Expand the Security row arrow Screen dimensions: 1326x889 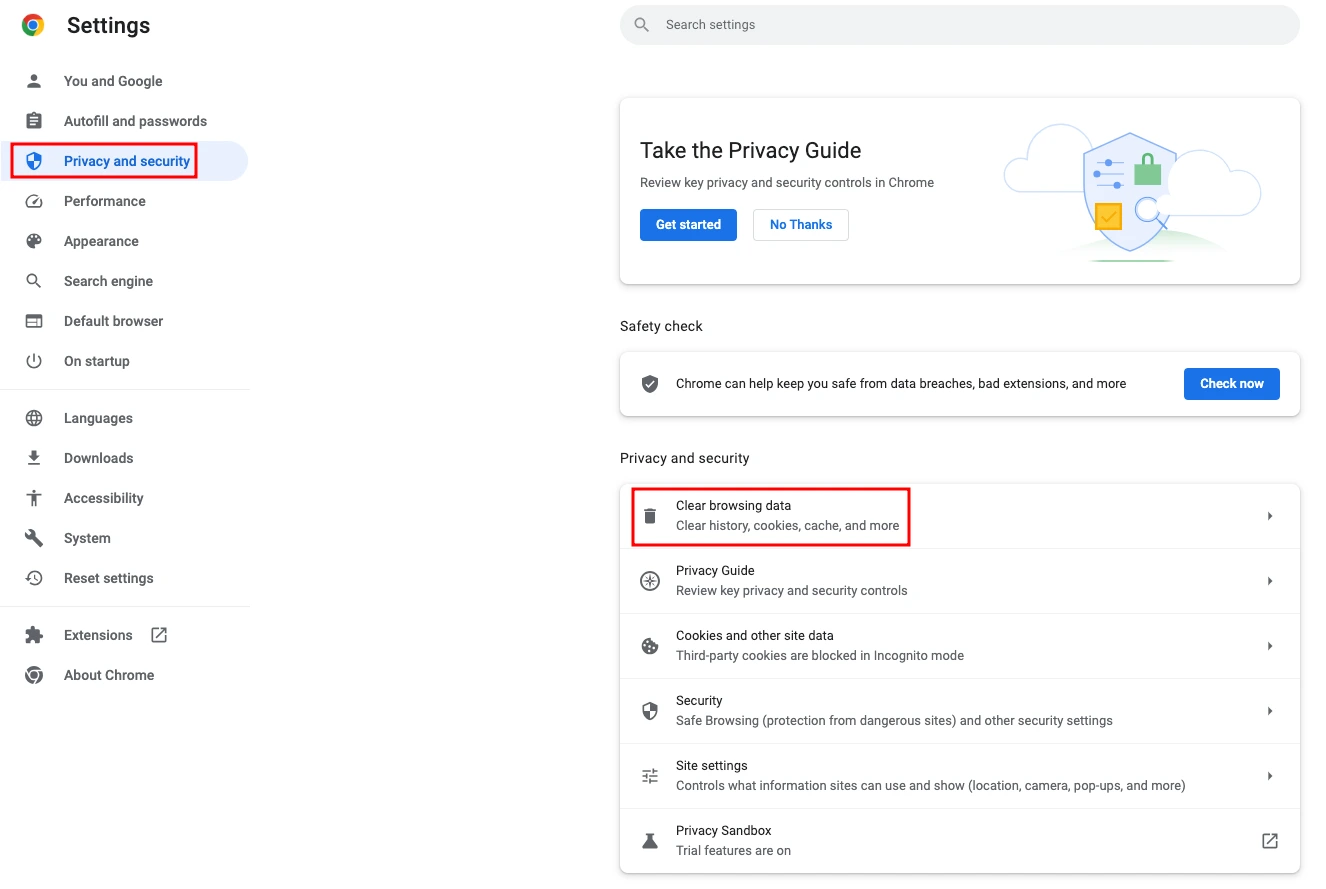tap(1270, 711)
